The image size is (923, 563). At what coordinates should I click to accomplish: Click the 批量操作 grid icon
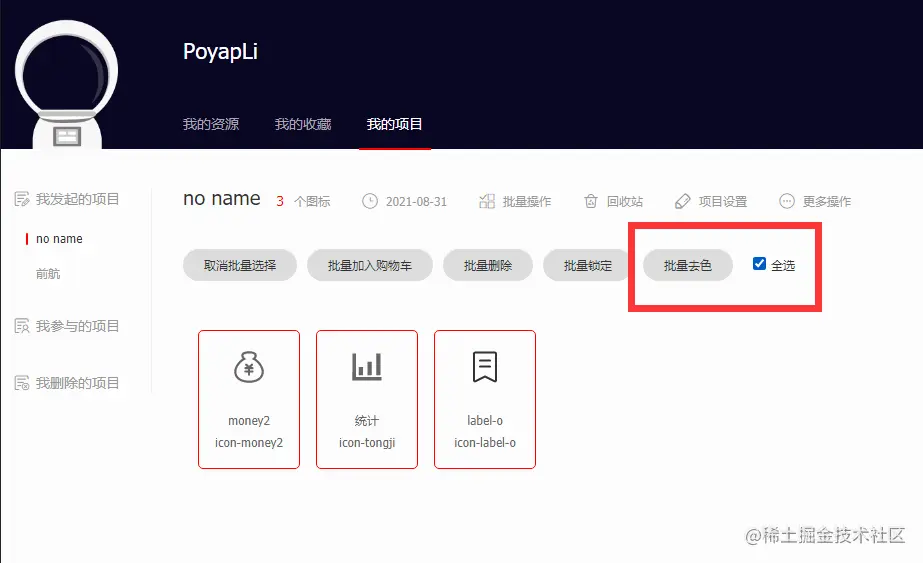coord(487,201)
